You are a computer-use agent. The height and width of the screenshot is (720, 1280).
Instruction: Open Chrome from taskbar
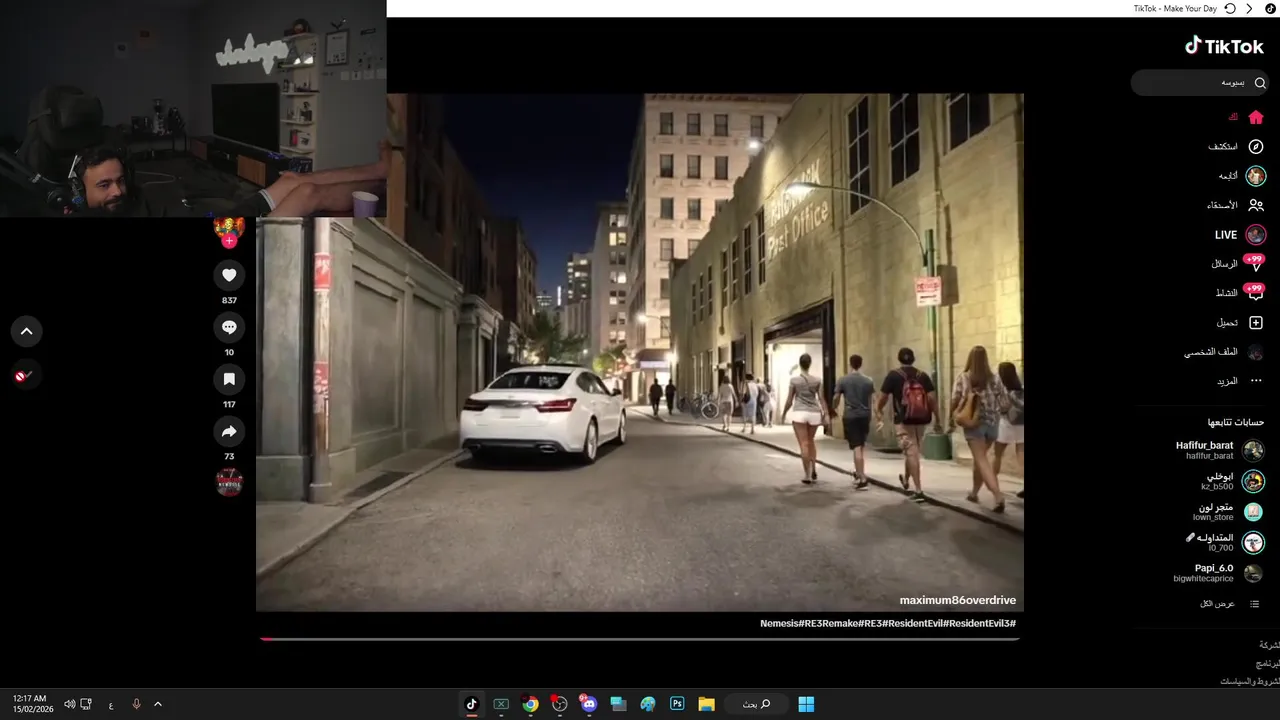pyautogui.click(x=530, y=704)
